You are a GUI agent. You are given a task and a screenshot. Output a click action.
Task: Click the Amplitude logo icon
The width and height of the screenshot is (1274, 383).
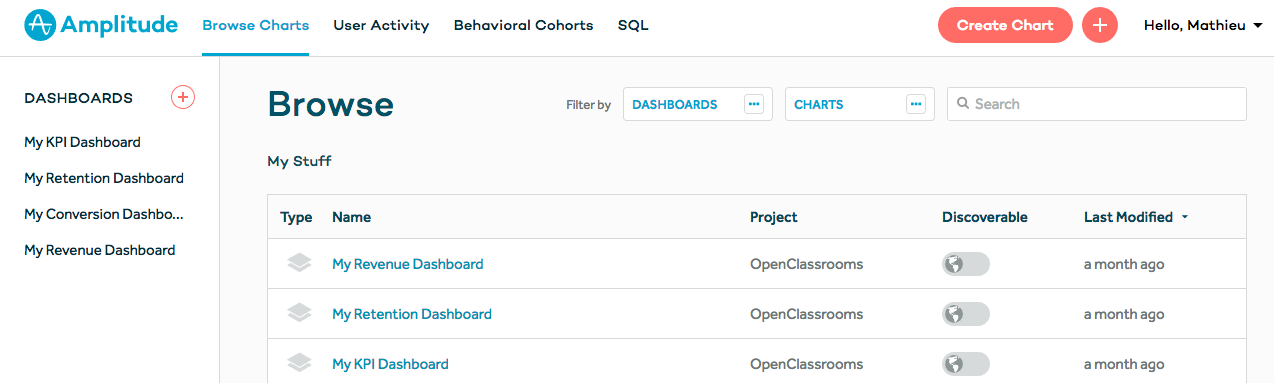click(x=39, y=25)
